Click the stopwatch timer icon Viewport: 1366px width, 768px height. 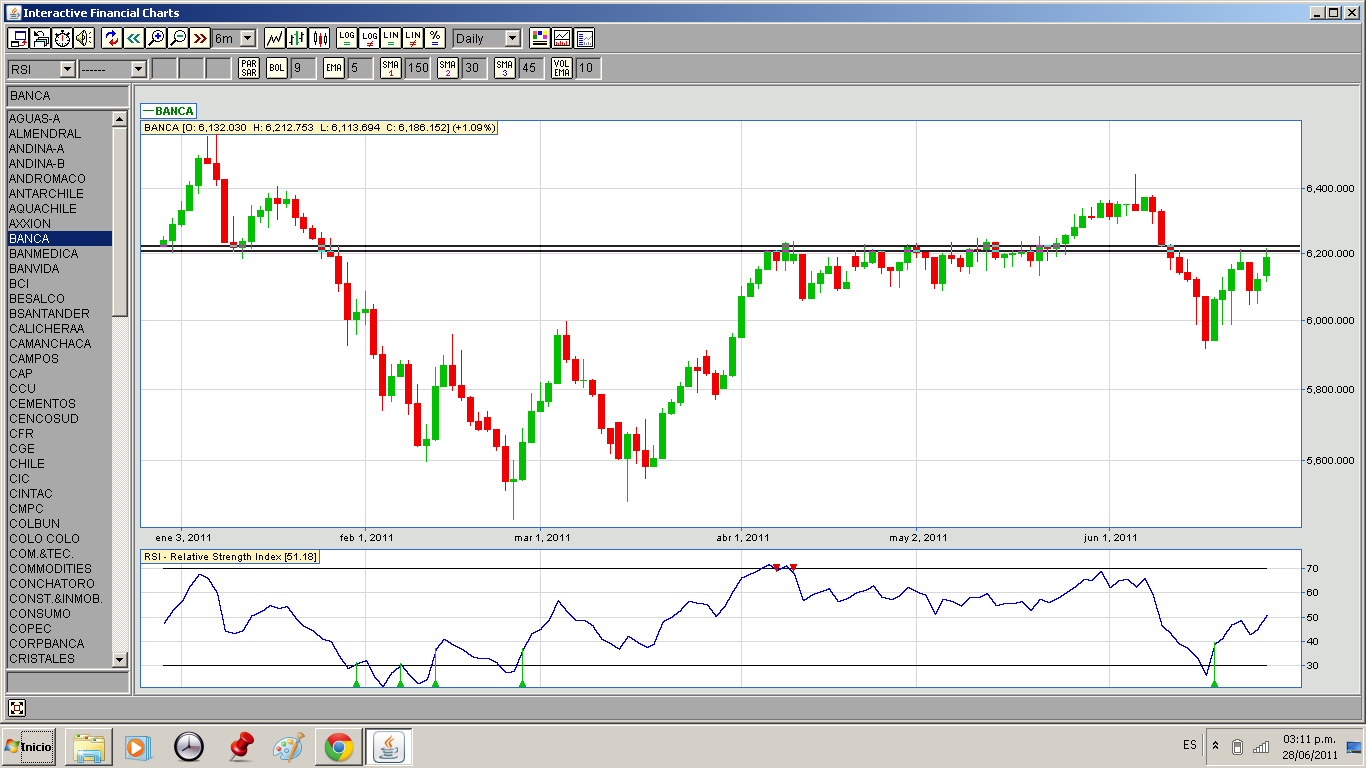pyautogui.click(x=62, y=38)
